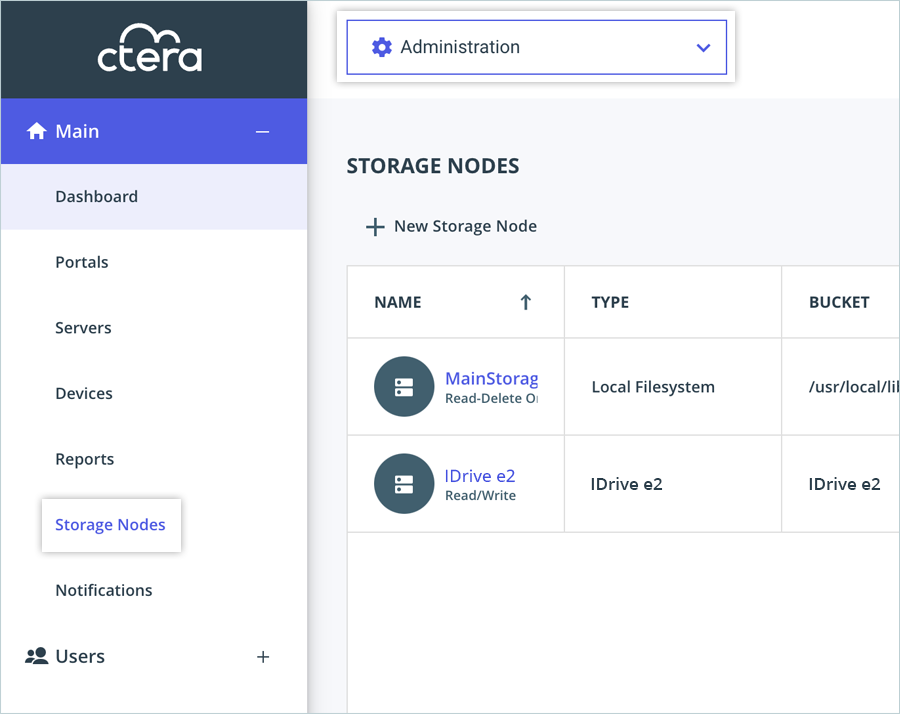Open the IDrive e2 node link

480,476
